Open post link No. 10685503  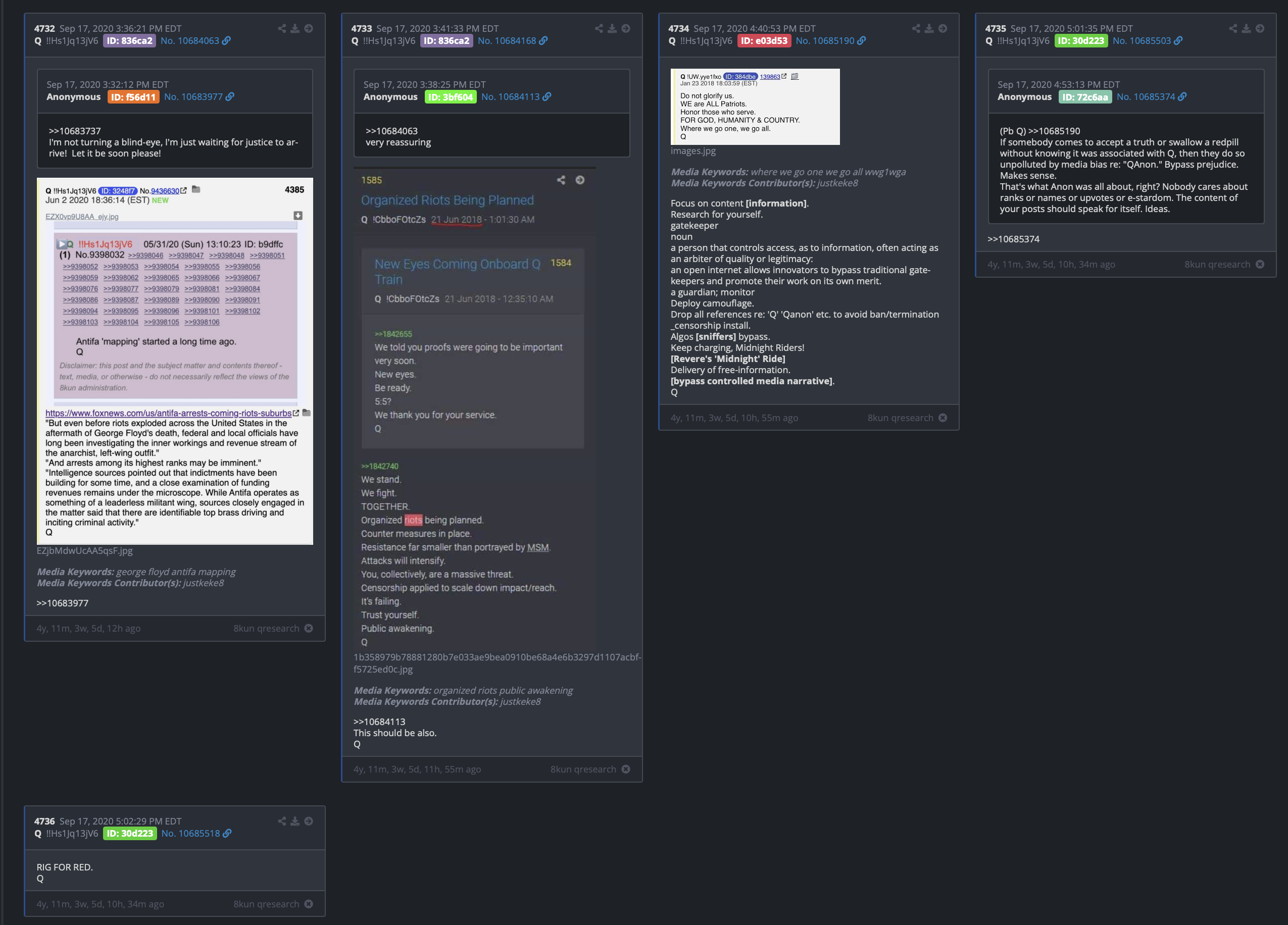tap(1142, 41)
